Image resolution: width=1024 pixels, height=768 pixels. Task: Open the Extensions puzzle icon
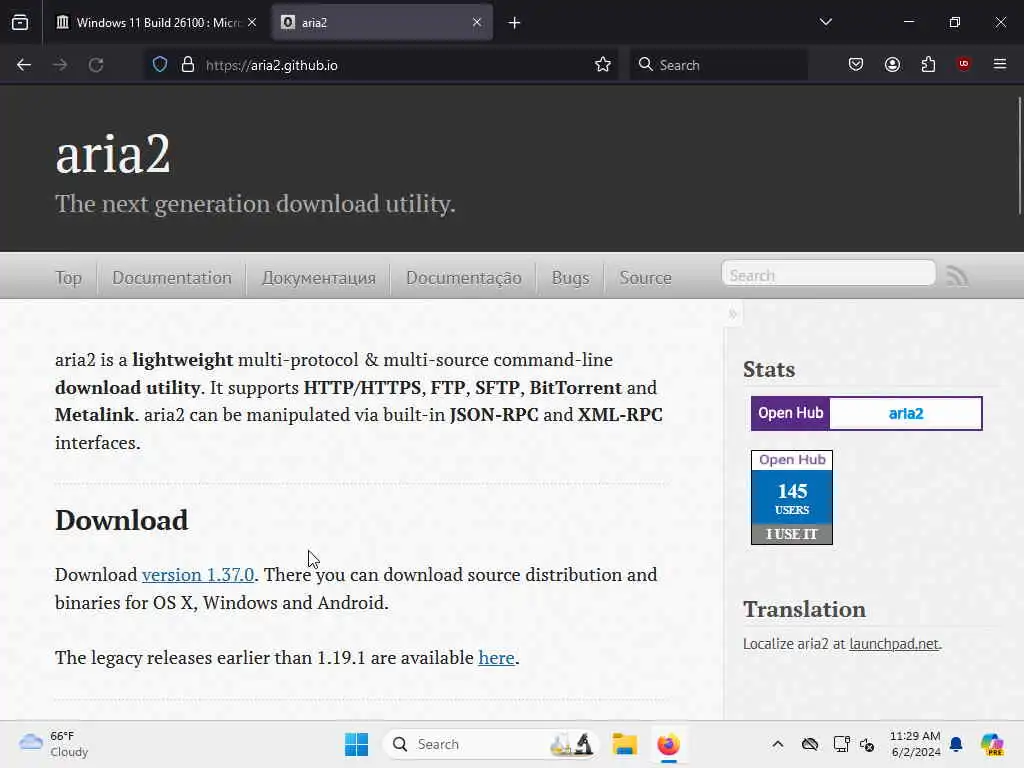(928, 65)
